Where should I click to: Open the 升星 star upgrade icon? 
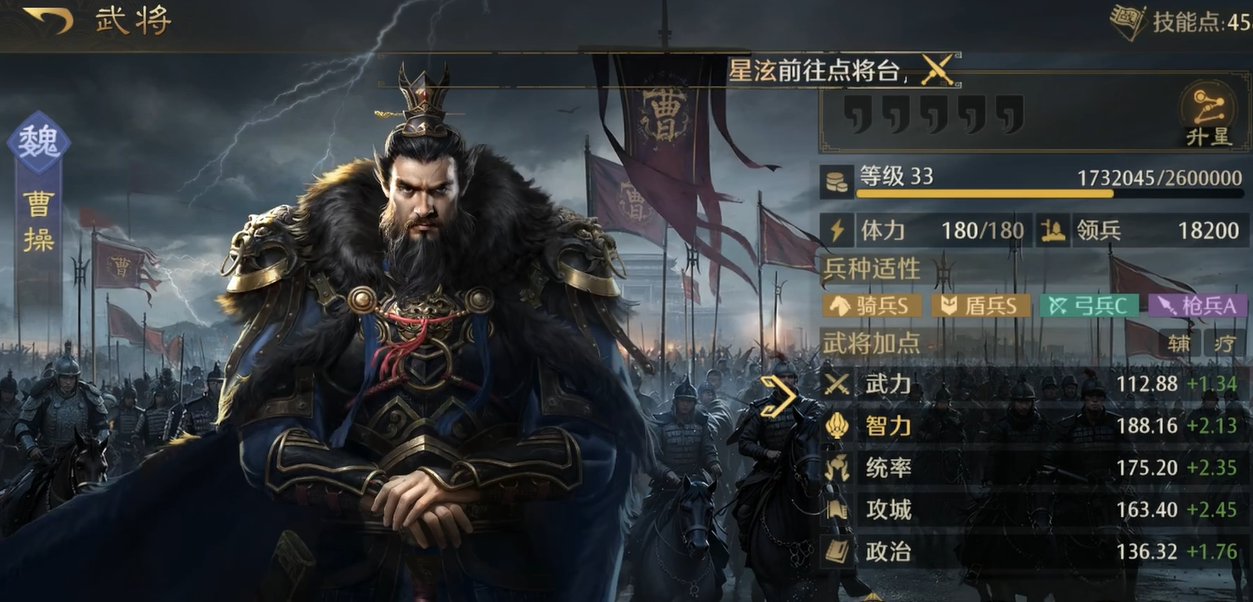pos(1208,113)
